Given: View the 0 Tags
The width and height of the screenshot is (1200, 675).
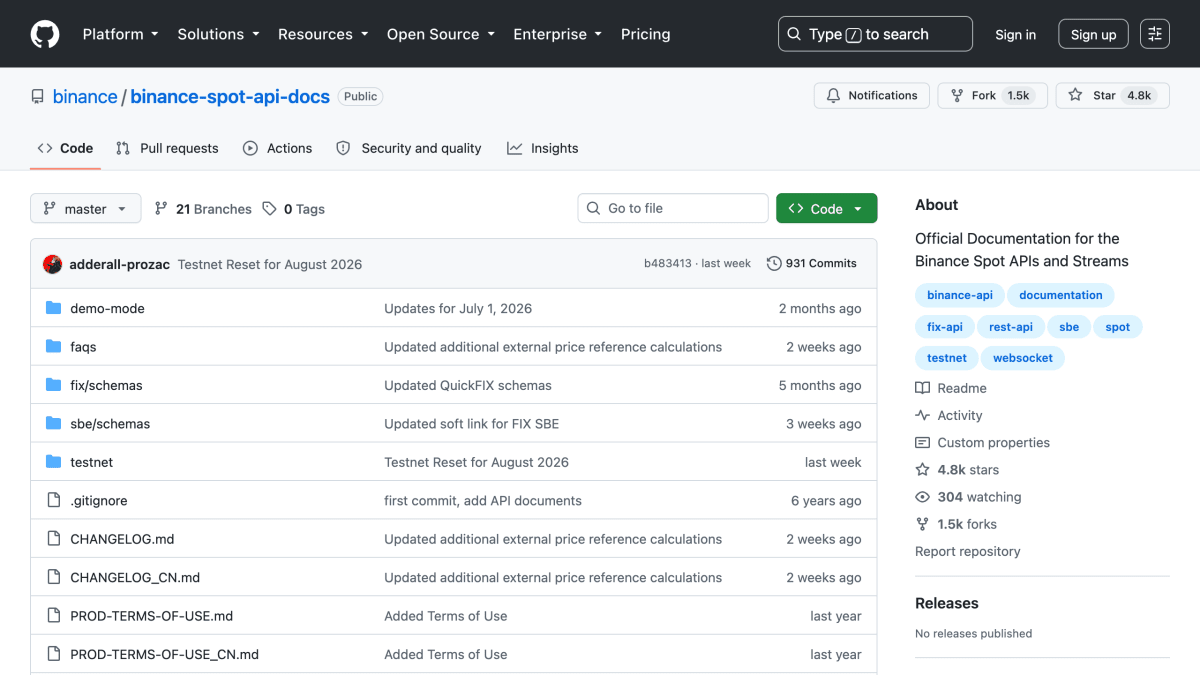Looking at the screenshot, I should (x=294, y=209).
